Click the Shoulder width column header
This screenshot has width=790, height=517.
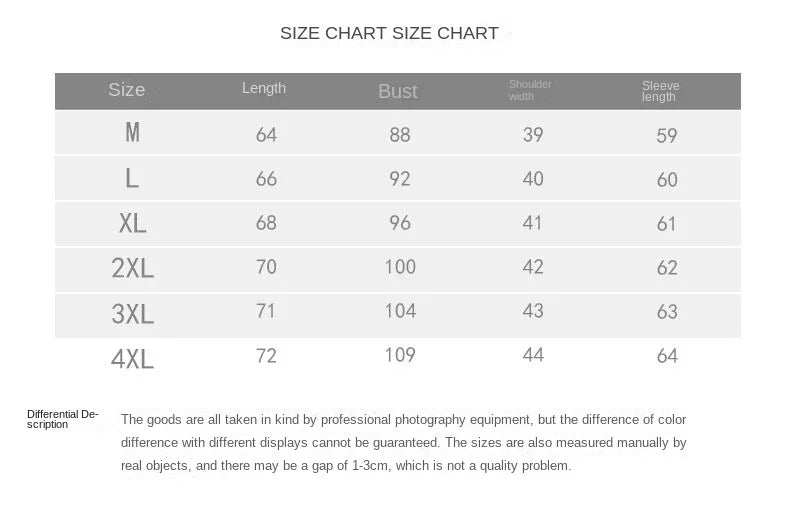click(x=530, y=90)
